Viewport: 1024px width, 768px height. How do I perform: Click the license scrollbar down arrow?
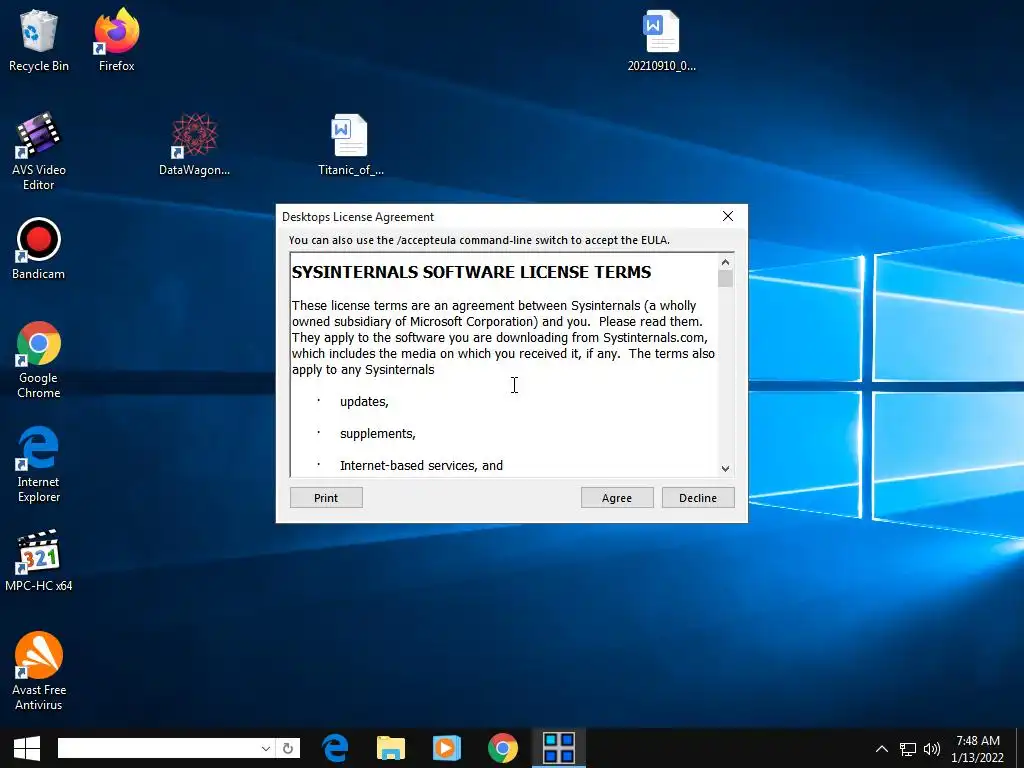[725, 468]
